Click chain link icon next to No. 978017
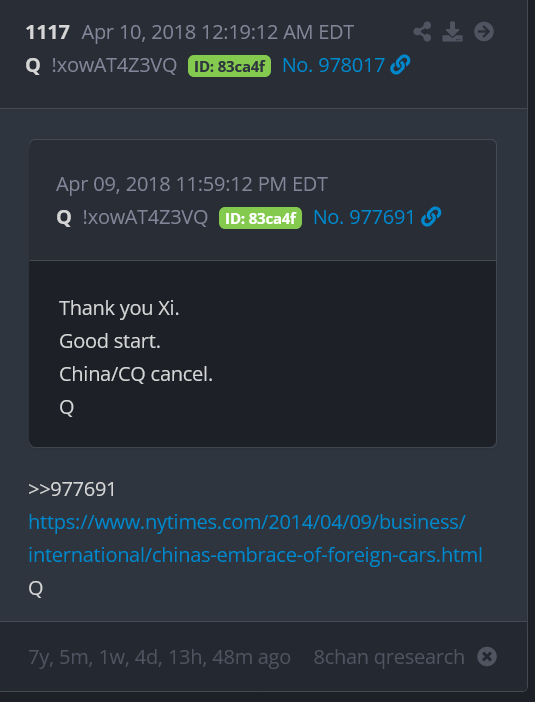 (x=400, y=65)
